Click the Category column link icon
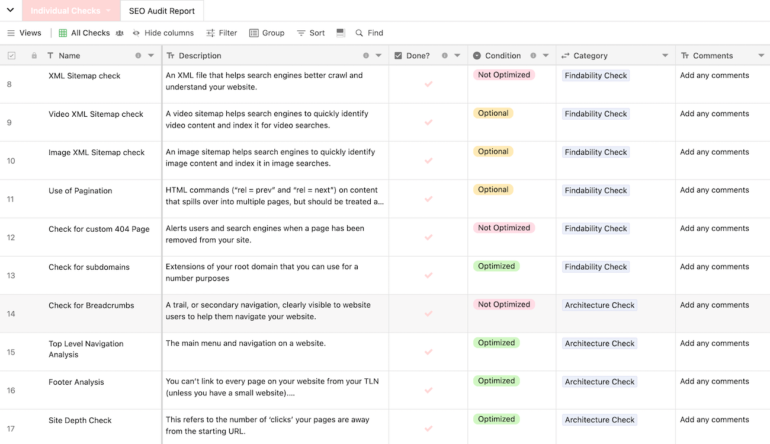 (565, 56)
